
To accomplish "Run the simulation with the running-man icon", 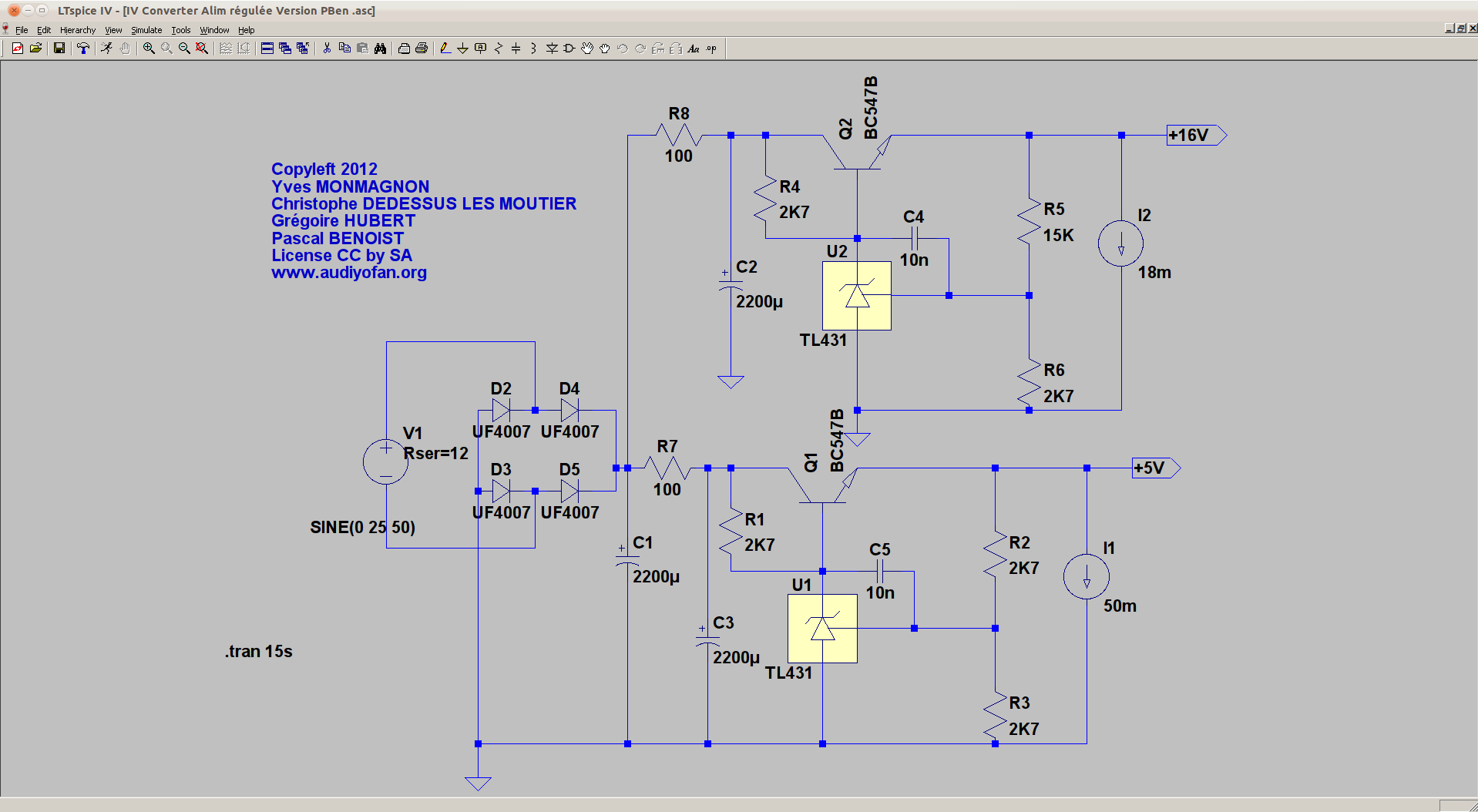I will (106, 48).
